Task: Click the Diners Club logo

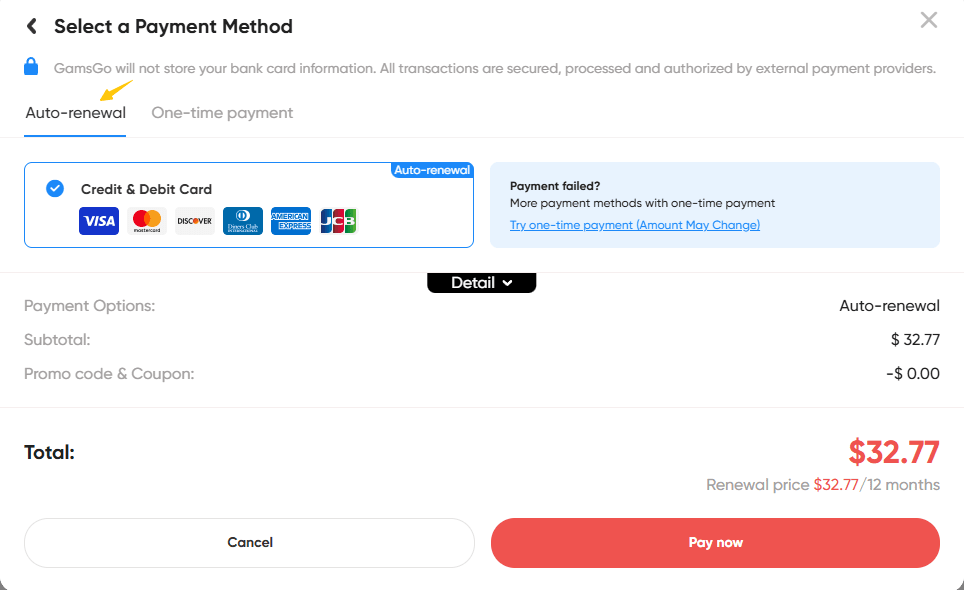Action: click(243, 221)
